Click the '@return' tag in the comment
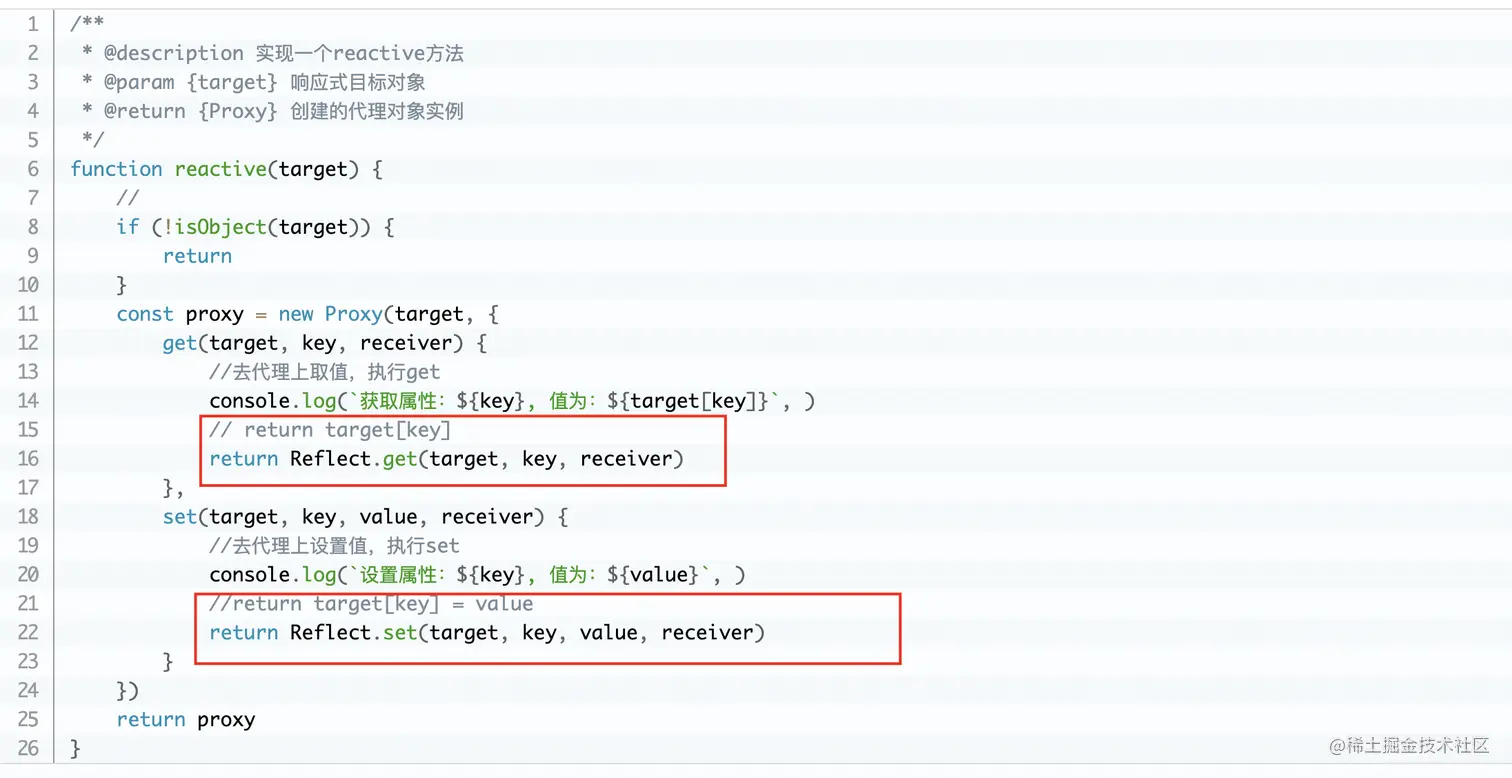Screen dimensions: 1512x778 point(145,111)
